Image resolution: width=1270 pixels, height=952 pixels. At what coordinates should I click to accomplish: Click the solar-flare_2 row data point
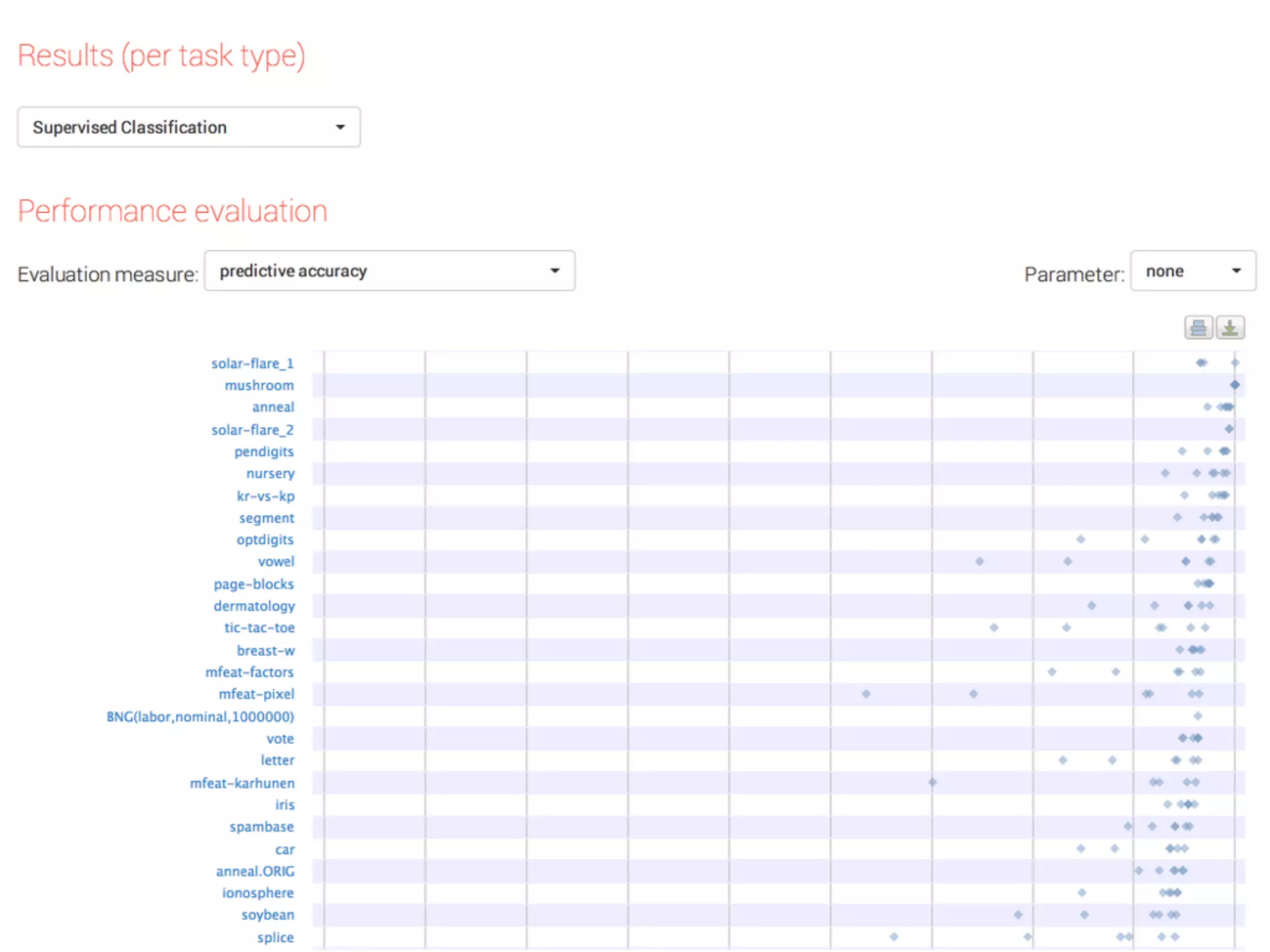pos(1229,429)
